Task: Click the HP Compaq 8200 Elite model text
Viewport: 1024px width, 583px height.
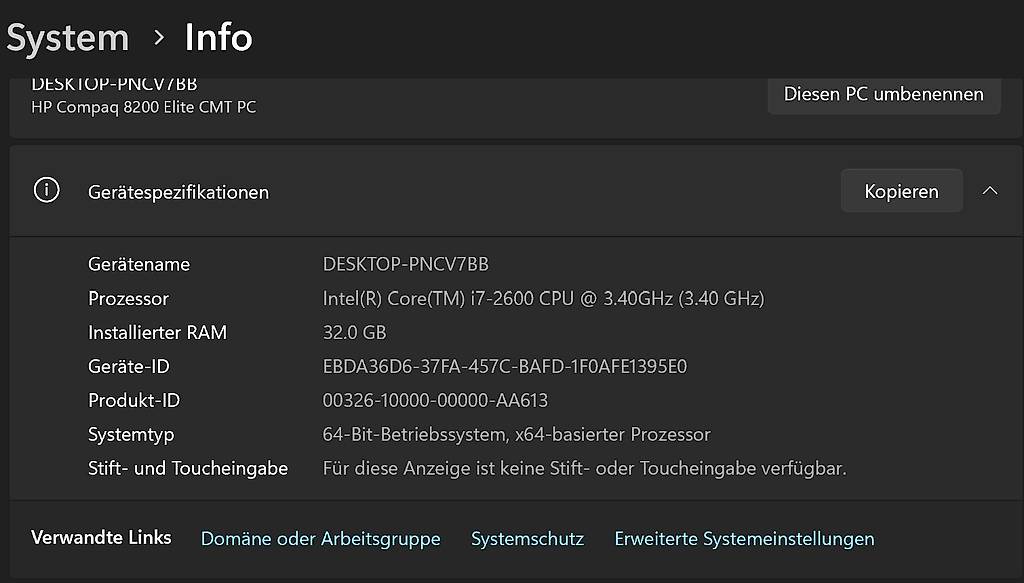Action: point(144,107)
